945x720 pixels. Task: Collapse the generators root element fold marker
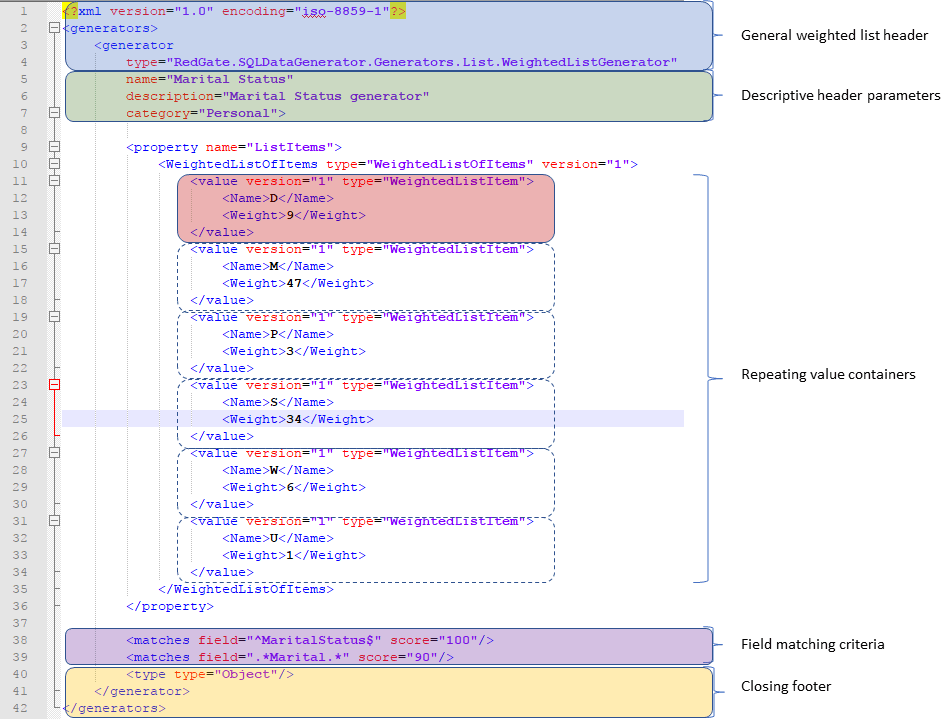click(55, 28)
